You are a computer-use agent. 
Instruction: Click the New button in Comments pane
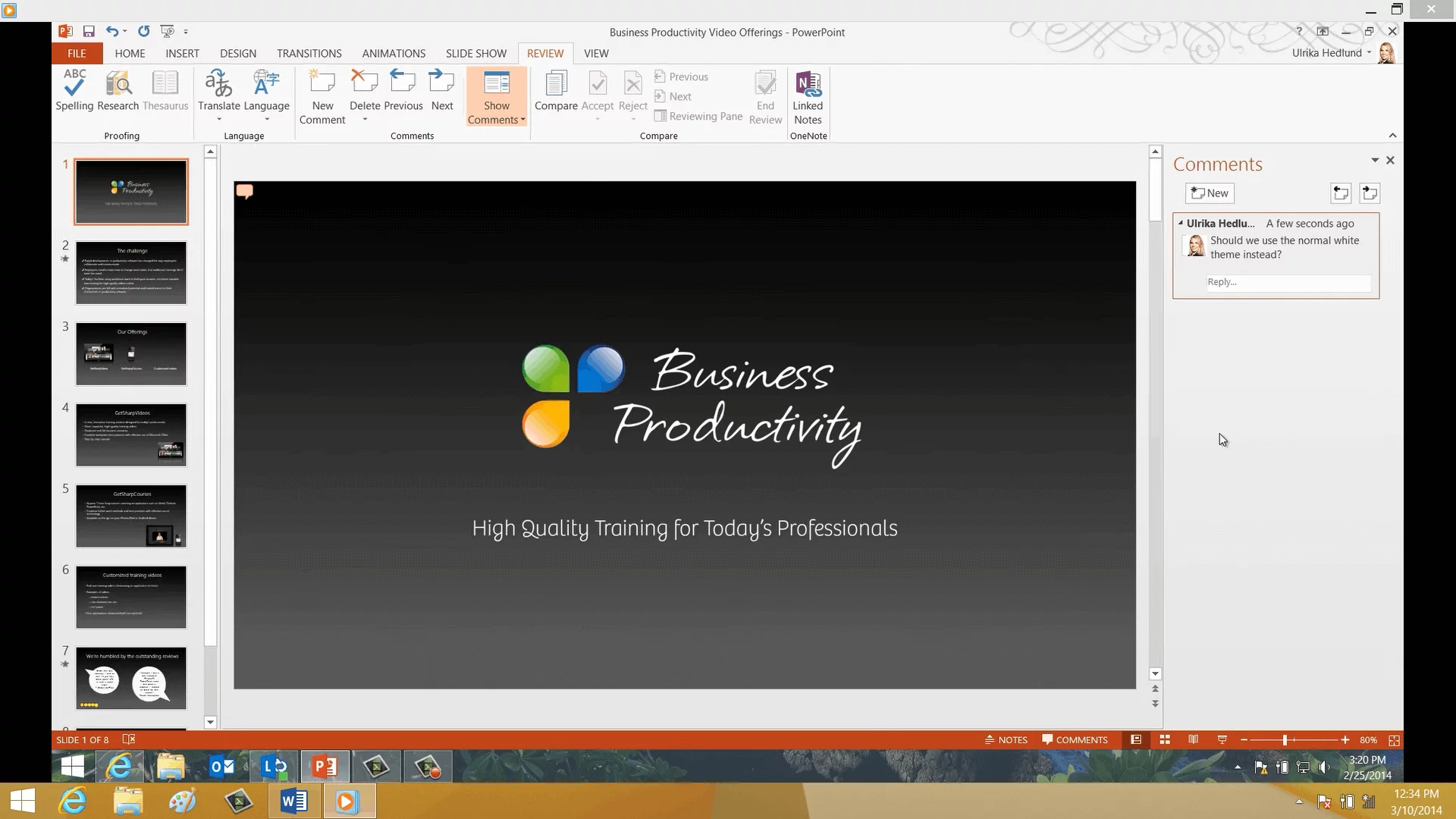[x=1210, y=193]
